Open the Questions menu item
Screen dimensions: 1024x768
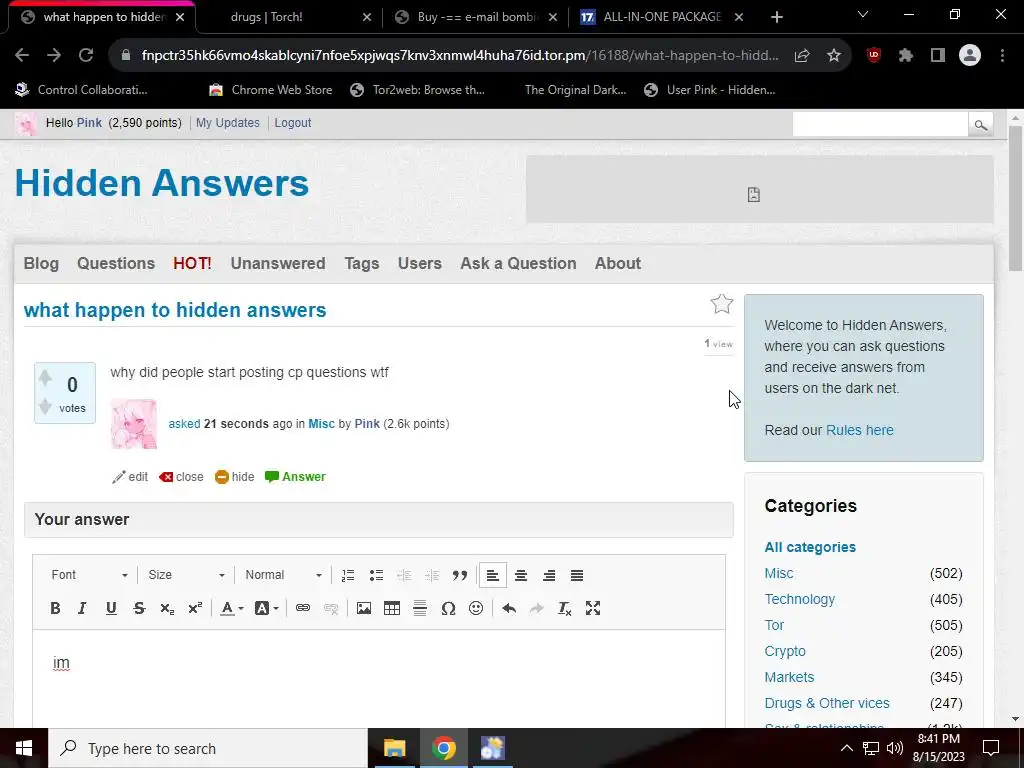116,263
